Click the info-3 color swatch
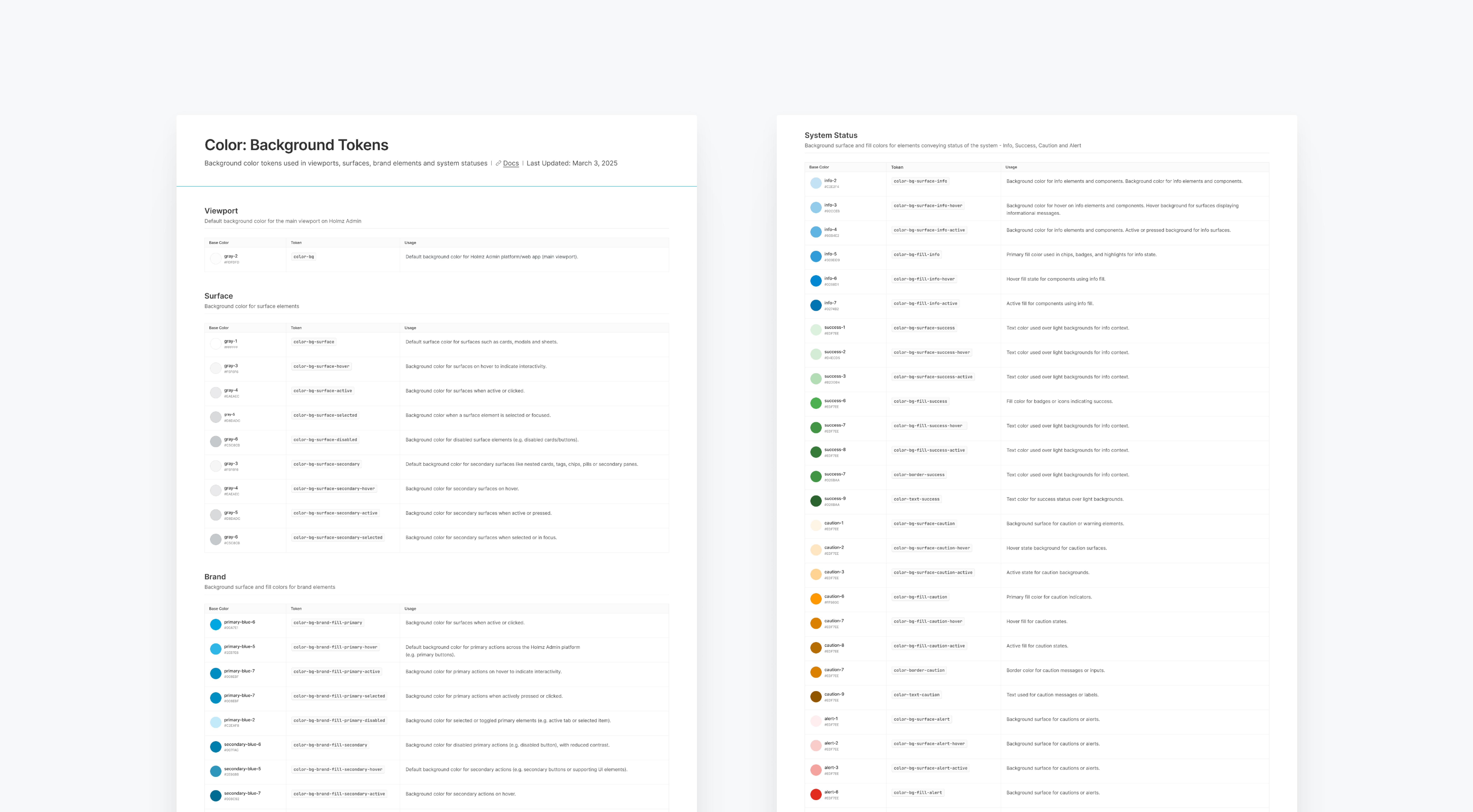This screenshot has height=812, width=1473. [816, 208]
